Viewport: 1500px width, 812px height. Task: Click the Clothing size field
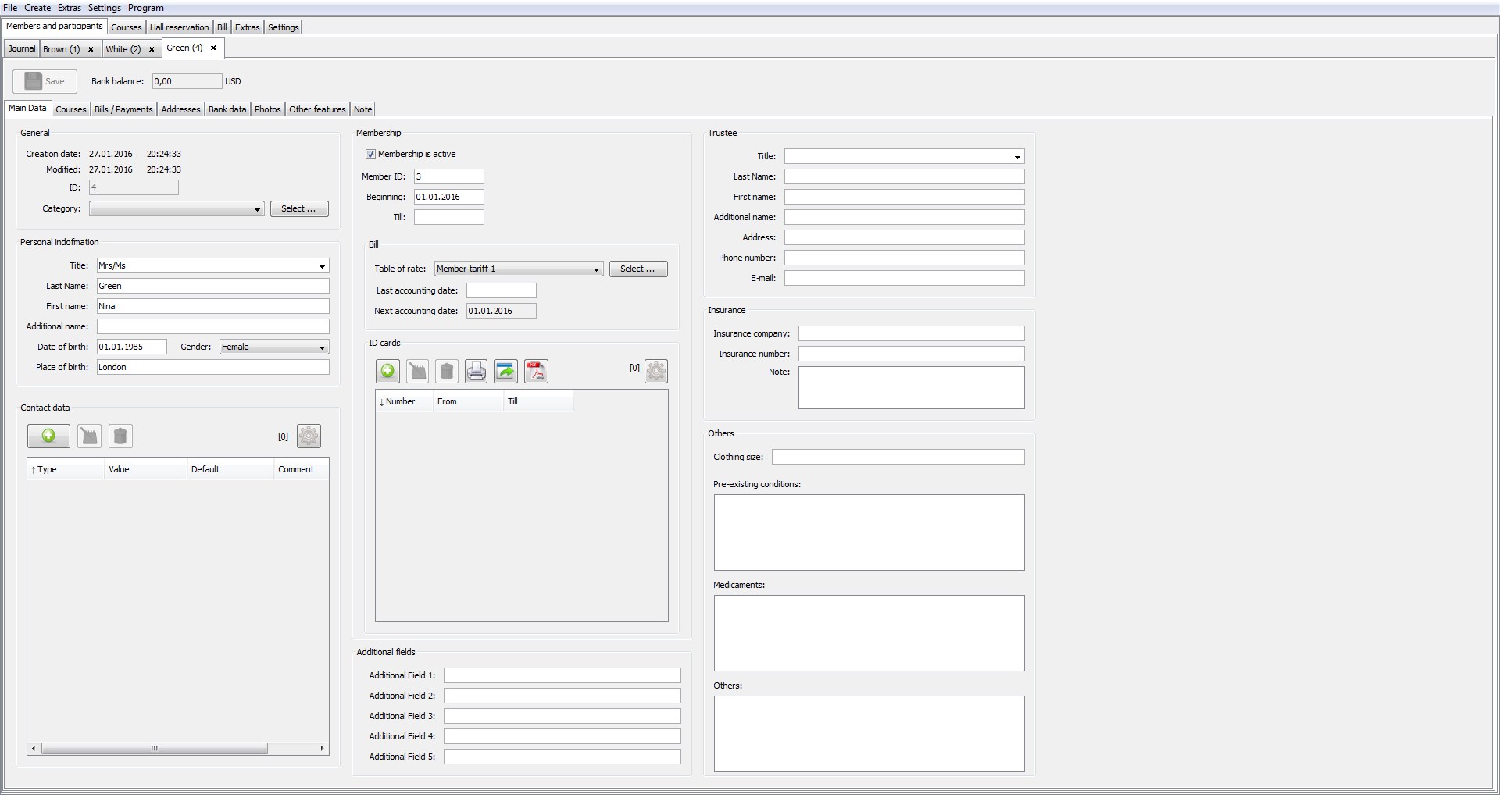click(x=898, y=458)
